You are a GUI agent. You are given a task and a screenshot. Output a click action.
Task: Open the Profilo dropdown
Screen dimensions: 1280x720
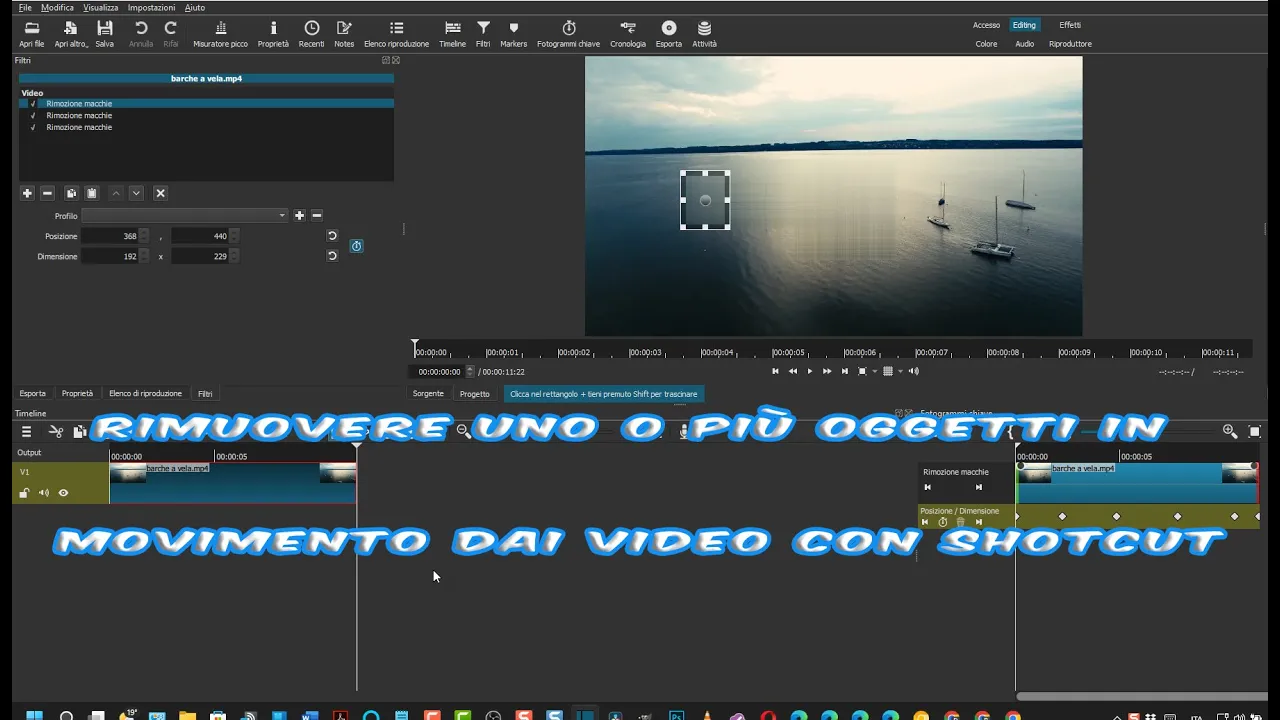(x=185, y=215)
